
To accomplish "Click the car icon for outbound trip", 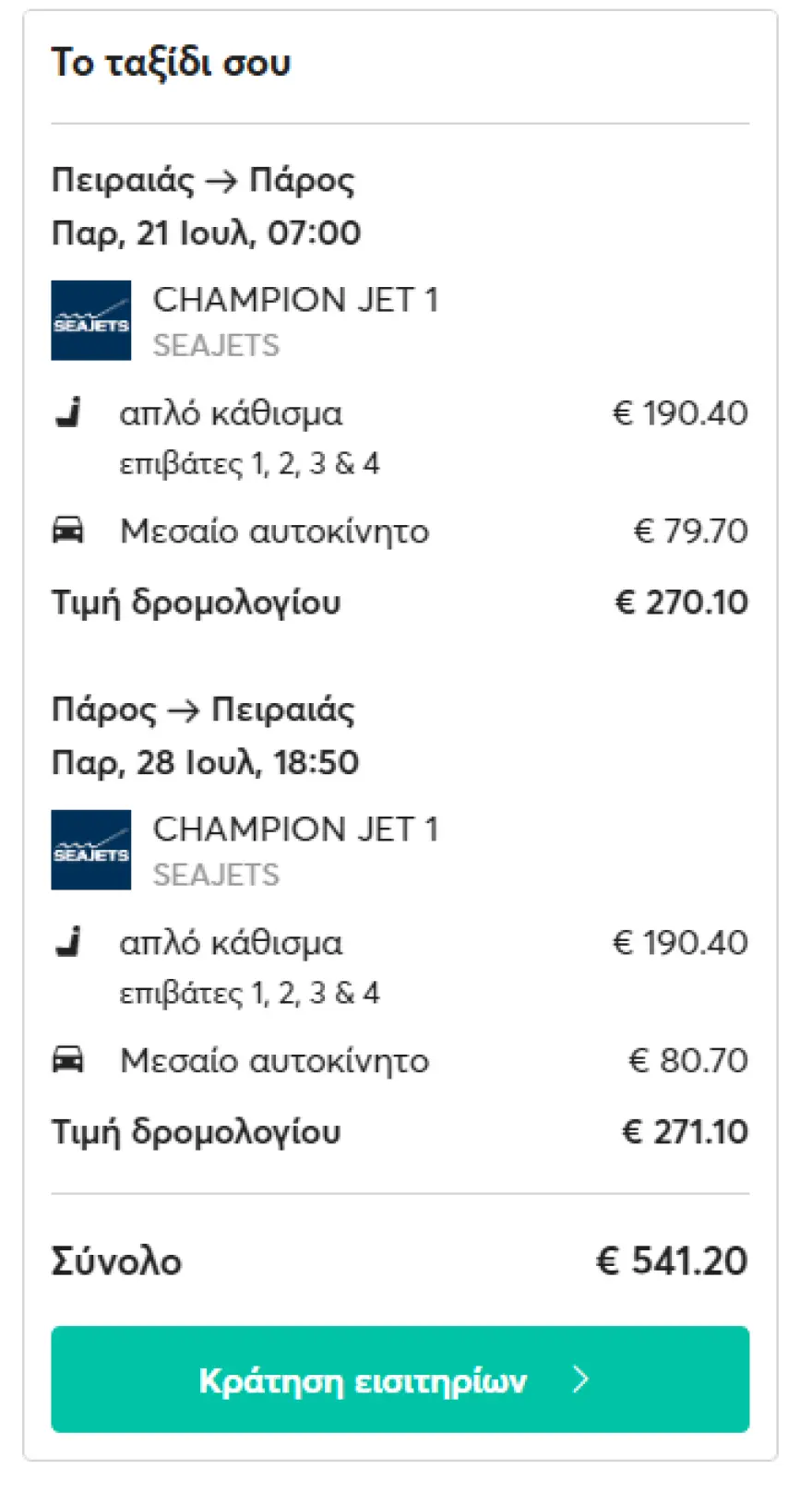I will point(68,531).
